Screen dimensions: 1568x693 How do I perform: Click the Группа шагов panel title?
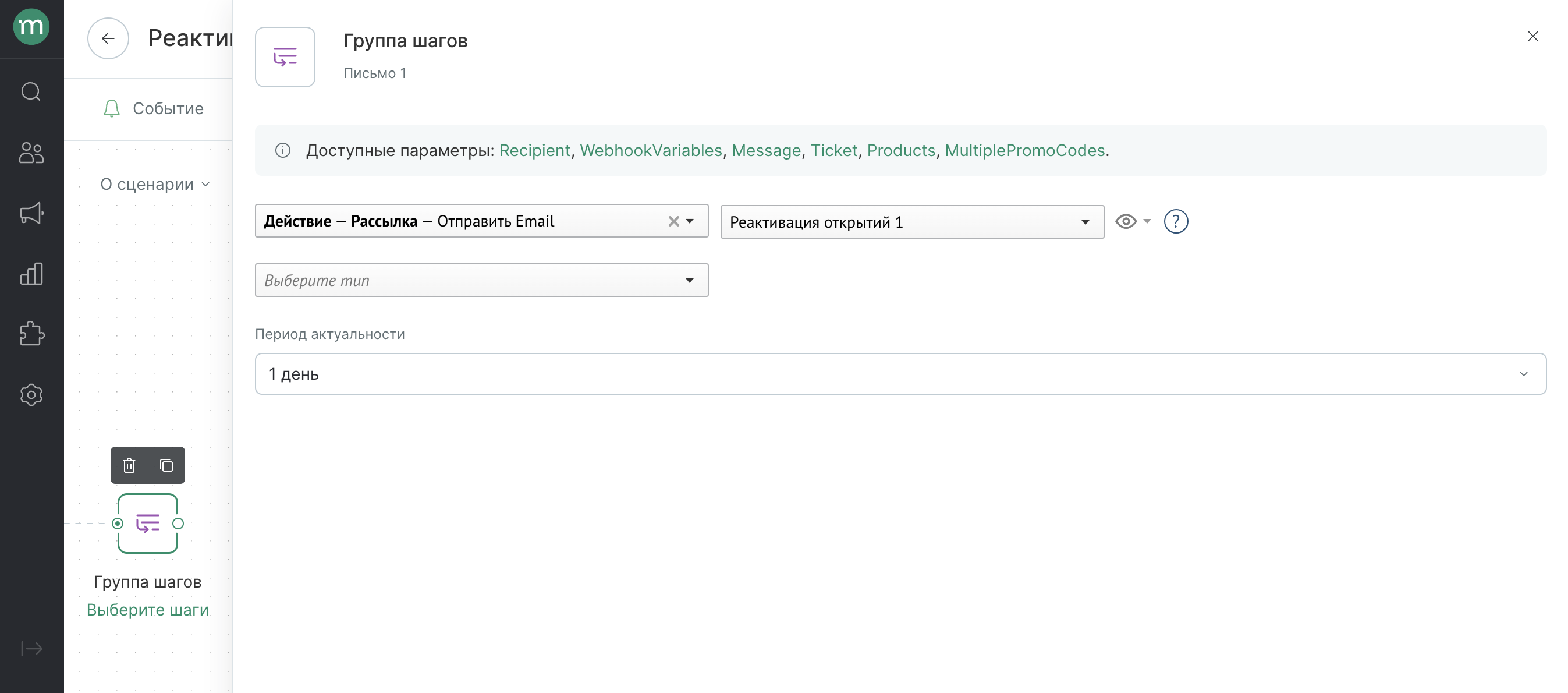[406, 41]
